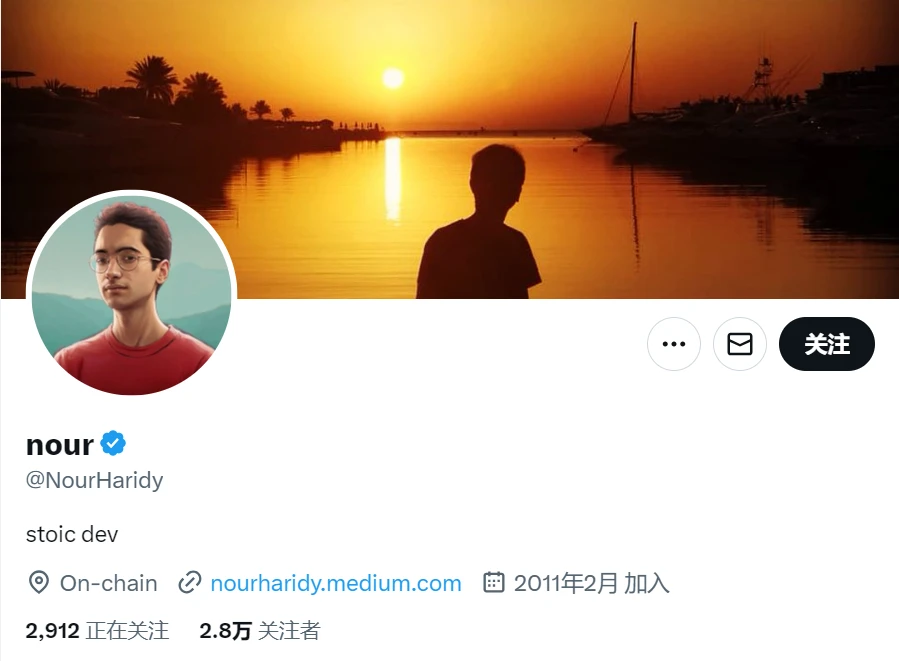Image resolution: width=899 pixels, height=661 pixels.
Task: Click the On-chain location text
Action: [108, 583]
